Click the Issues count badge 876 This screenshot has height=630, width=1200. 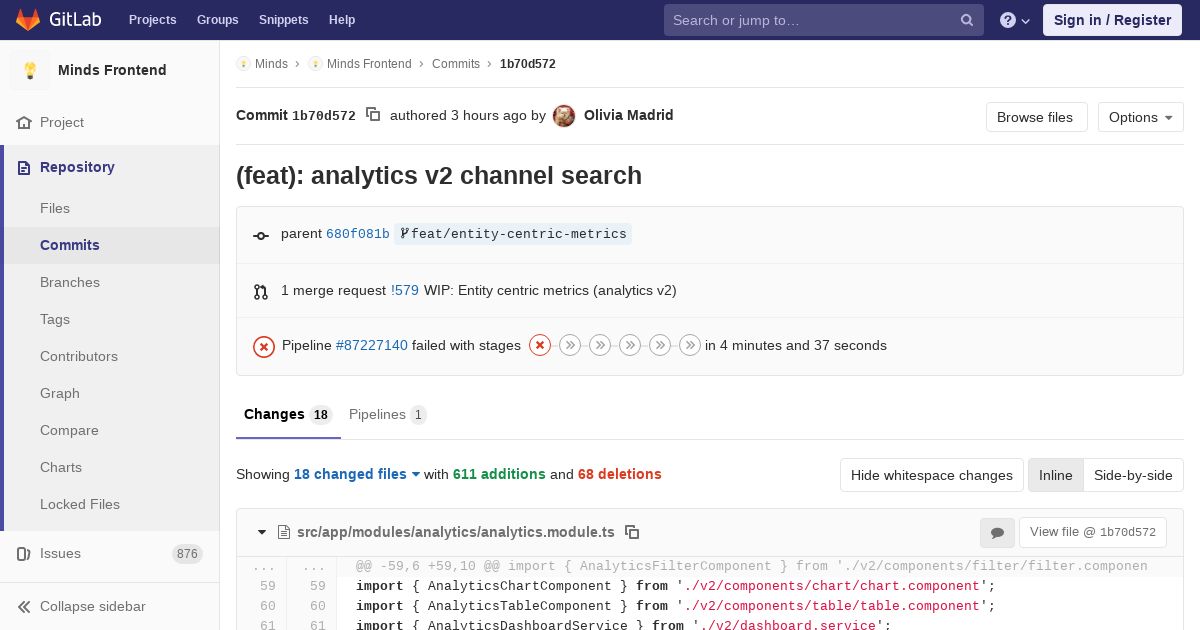[187, 554]
